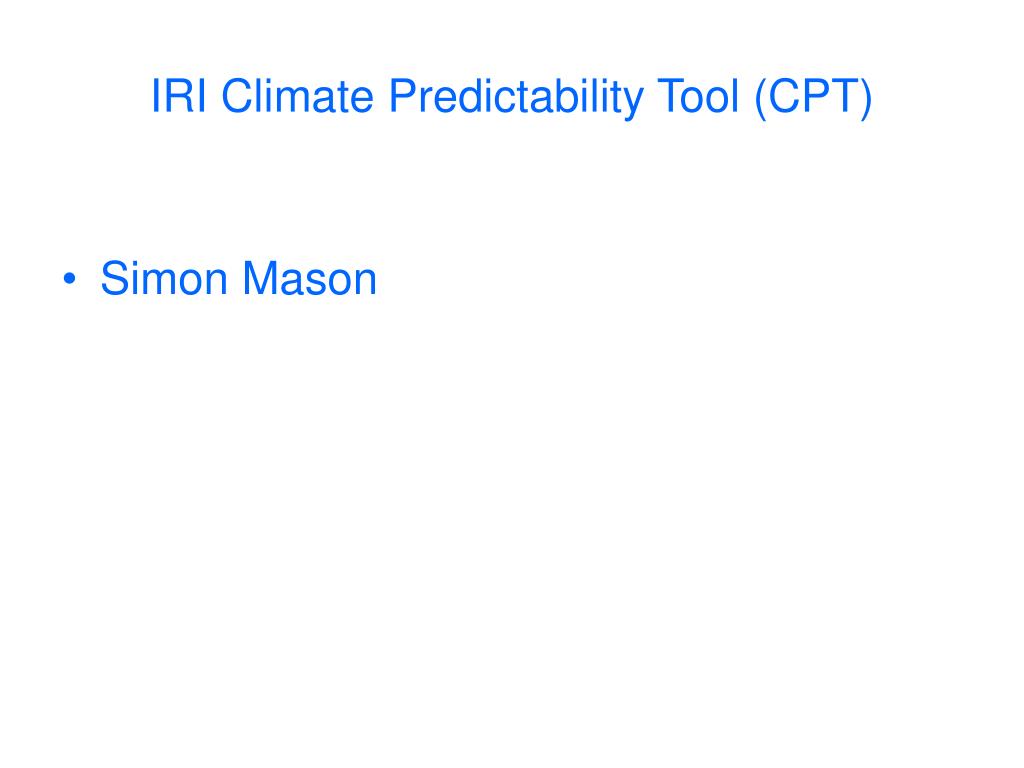
Task: Click the word Predictability in the heading
Action: (x=516, y=98)
